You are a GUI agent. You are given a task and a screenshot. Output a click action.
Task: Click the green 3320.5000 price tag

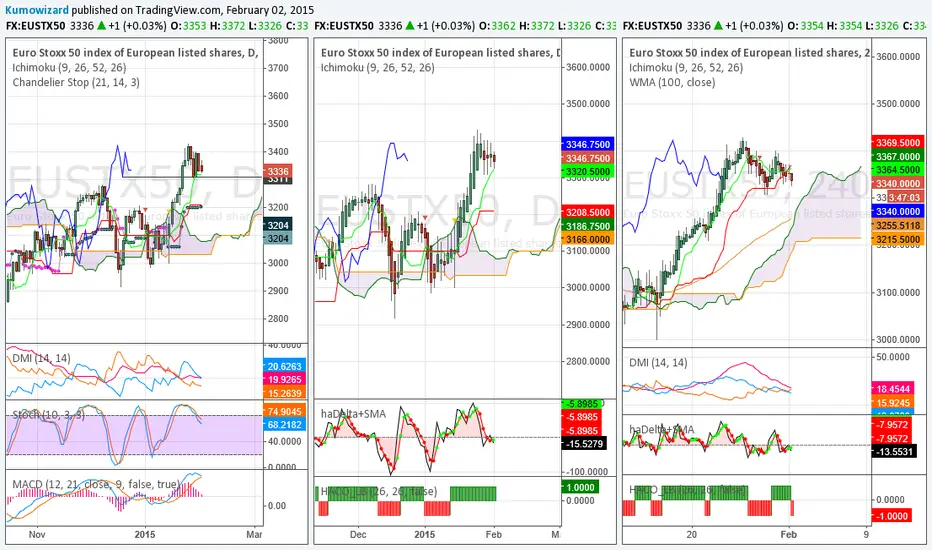click(587, 172)
